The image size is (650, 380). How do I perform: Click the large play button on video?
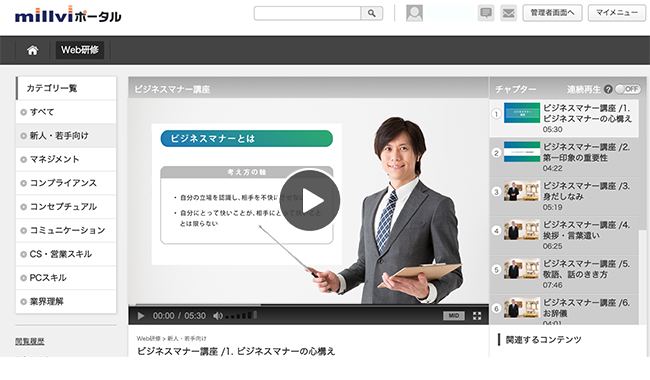click(x=310, y=201)
